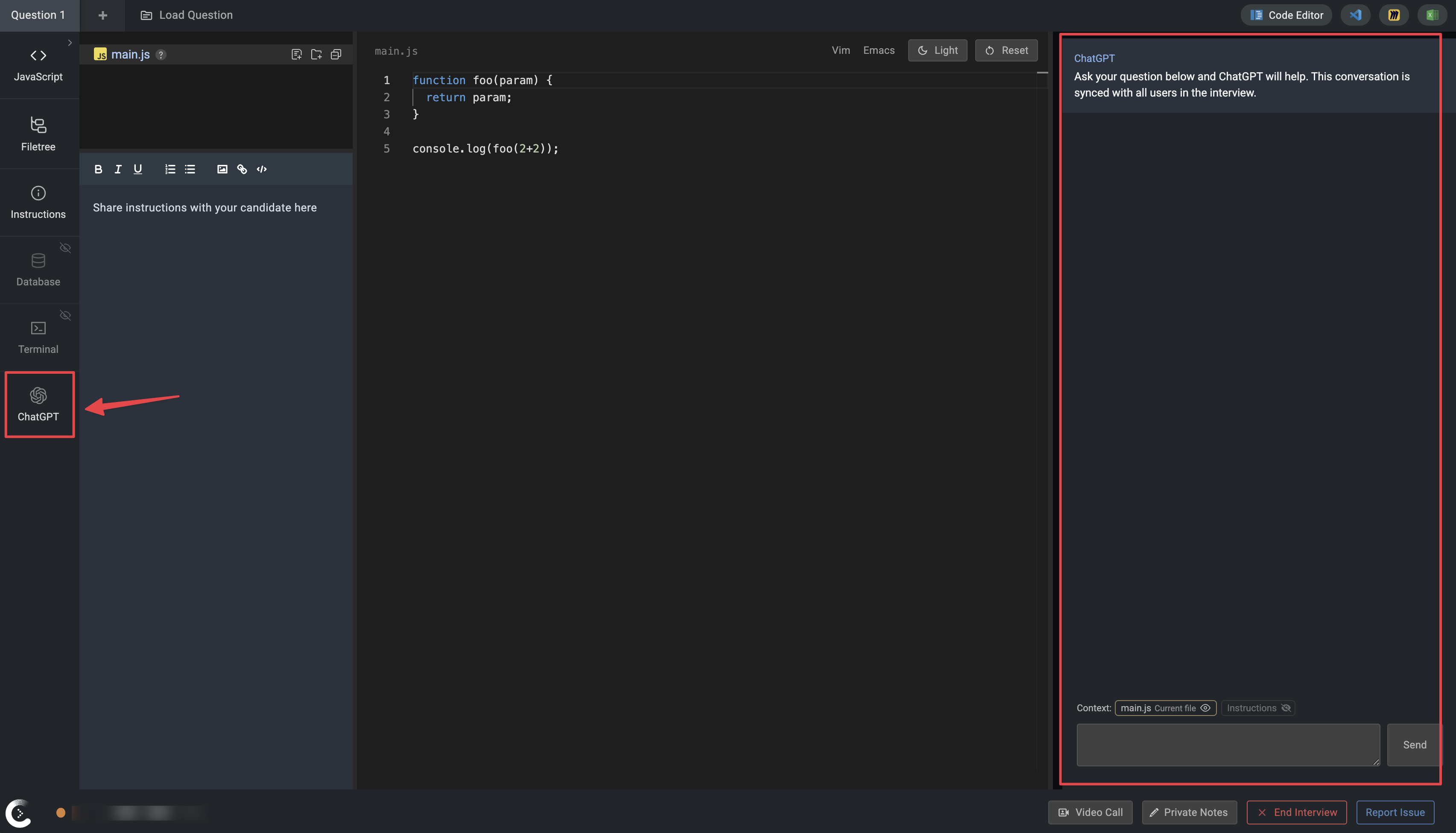
Task: Open Private Notes
Action: click(1189, 812)
